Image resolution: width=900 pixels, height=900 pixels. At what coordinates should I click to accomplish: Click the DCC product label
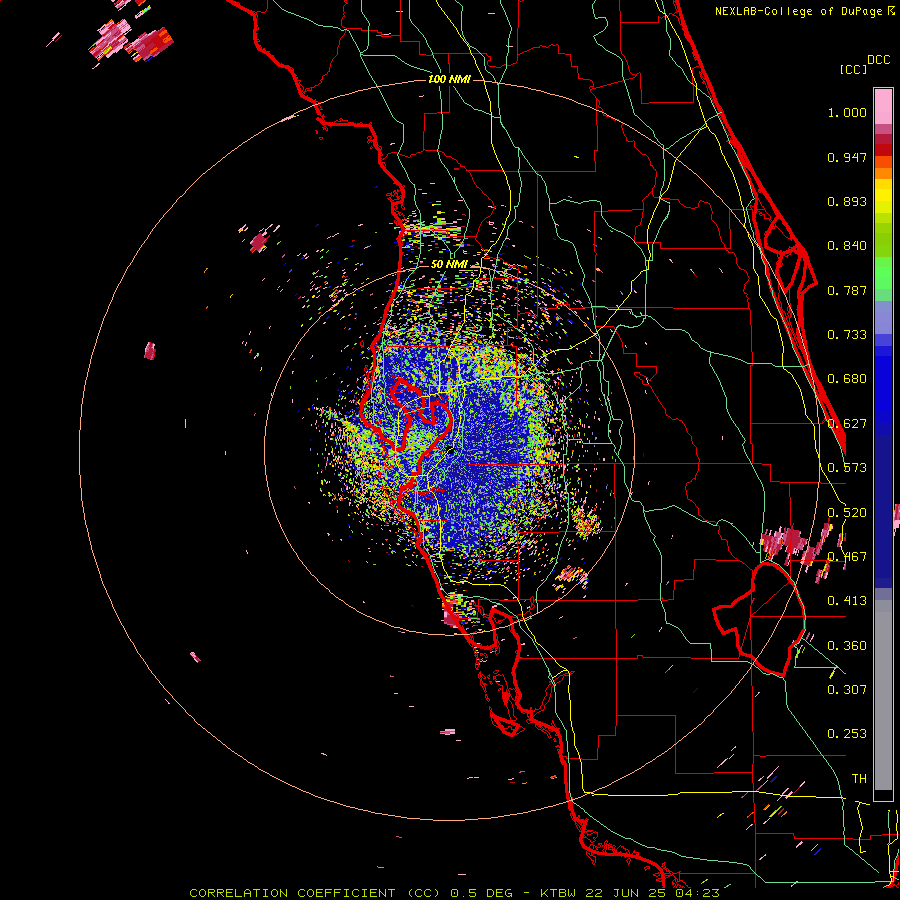879,60
